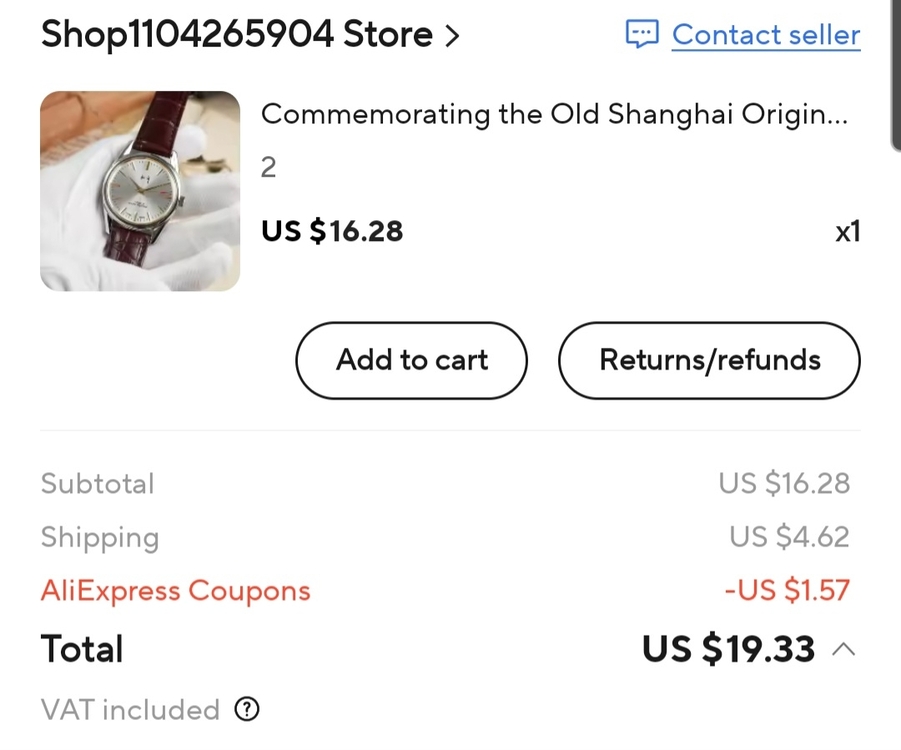Image resolution: width=901 pixels, height=750 pixels.
Task: Click the speech bubble beside Contact seller
Action: 643,34
